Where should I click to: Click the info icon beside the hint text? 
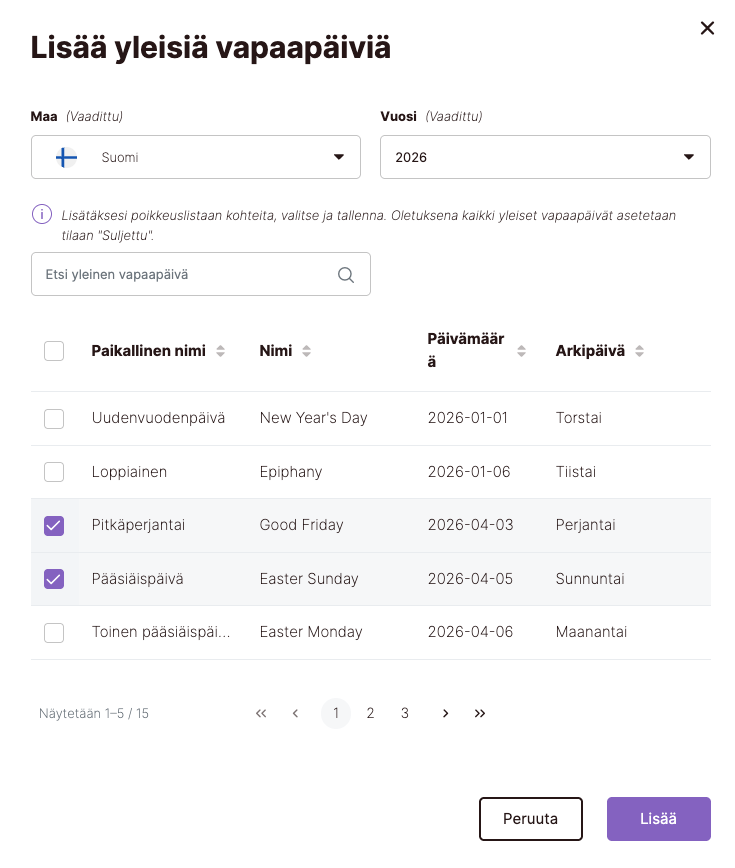coord(41,214)
